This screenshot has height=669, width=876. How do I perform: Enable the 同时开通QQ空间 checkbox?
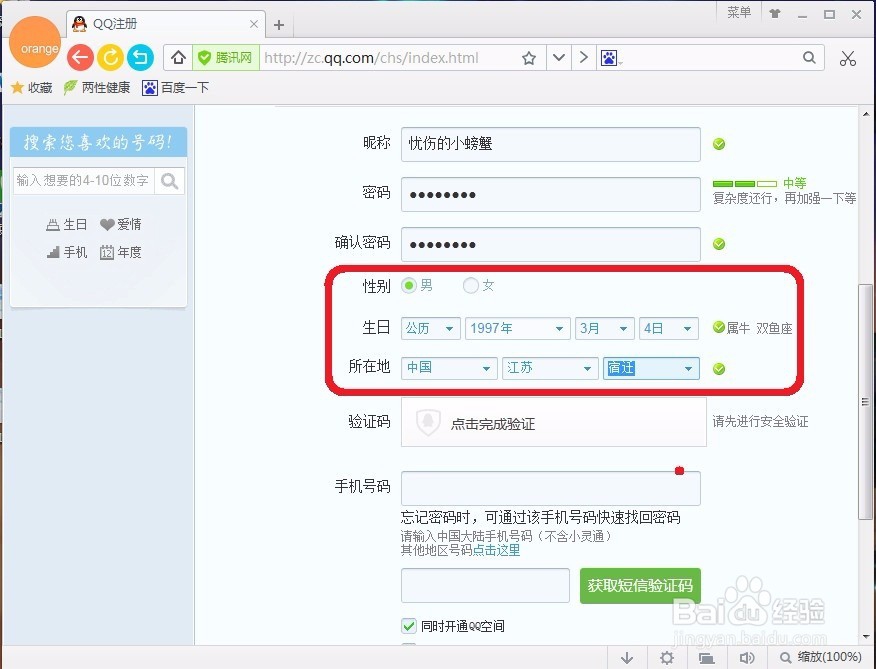408,625
